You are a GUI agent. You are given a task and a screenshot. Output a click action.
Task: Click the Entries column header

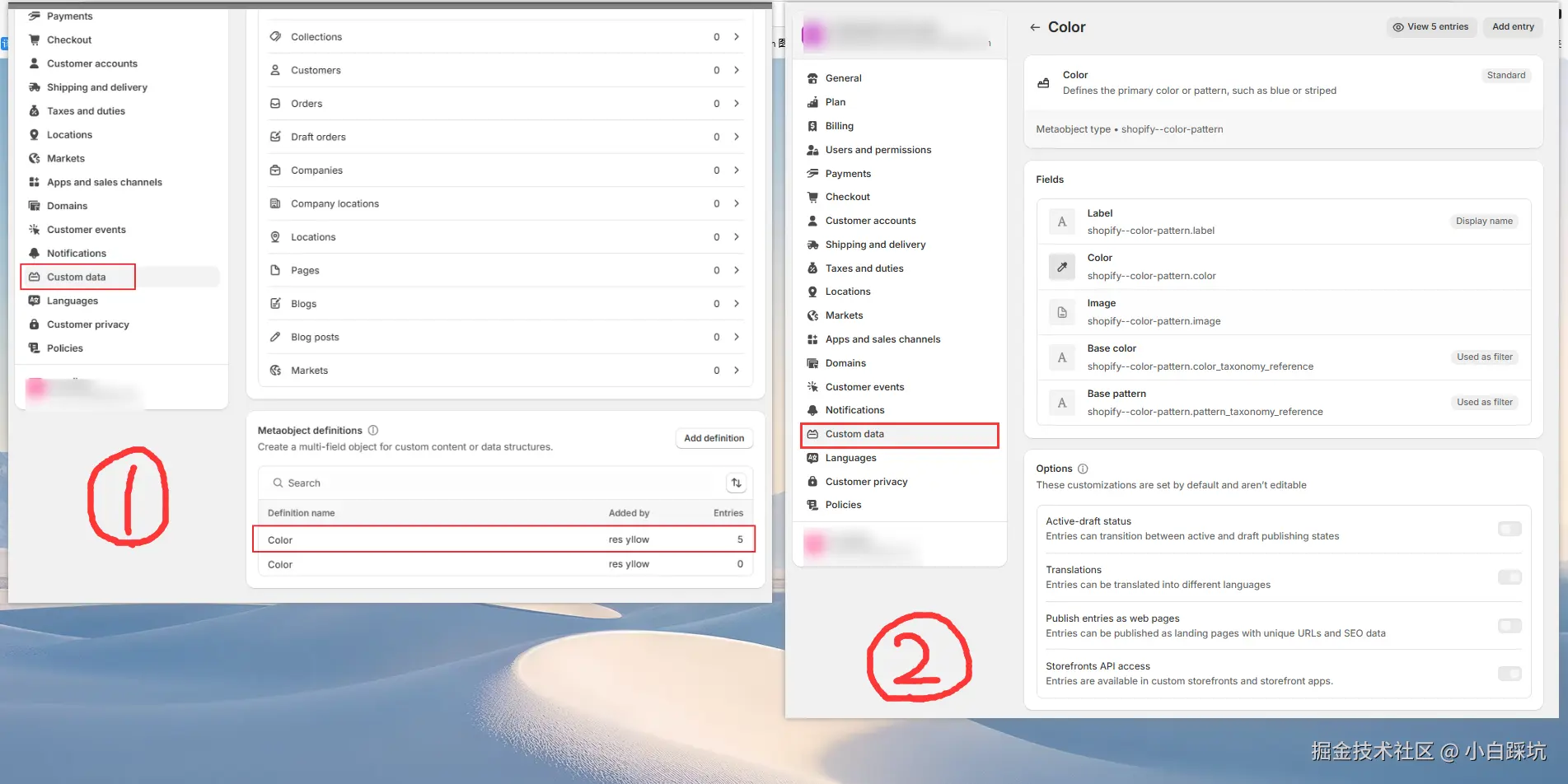(x=728, y=513)
